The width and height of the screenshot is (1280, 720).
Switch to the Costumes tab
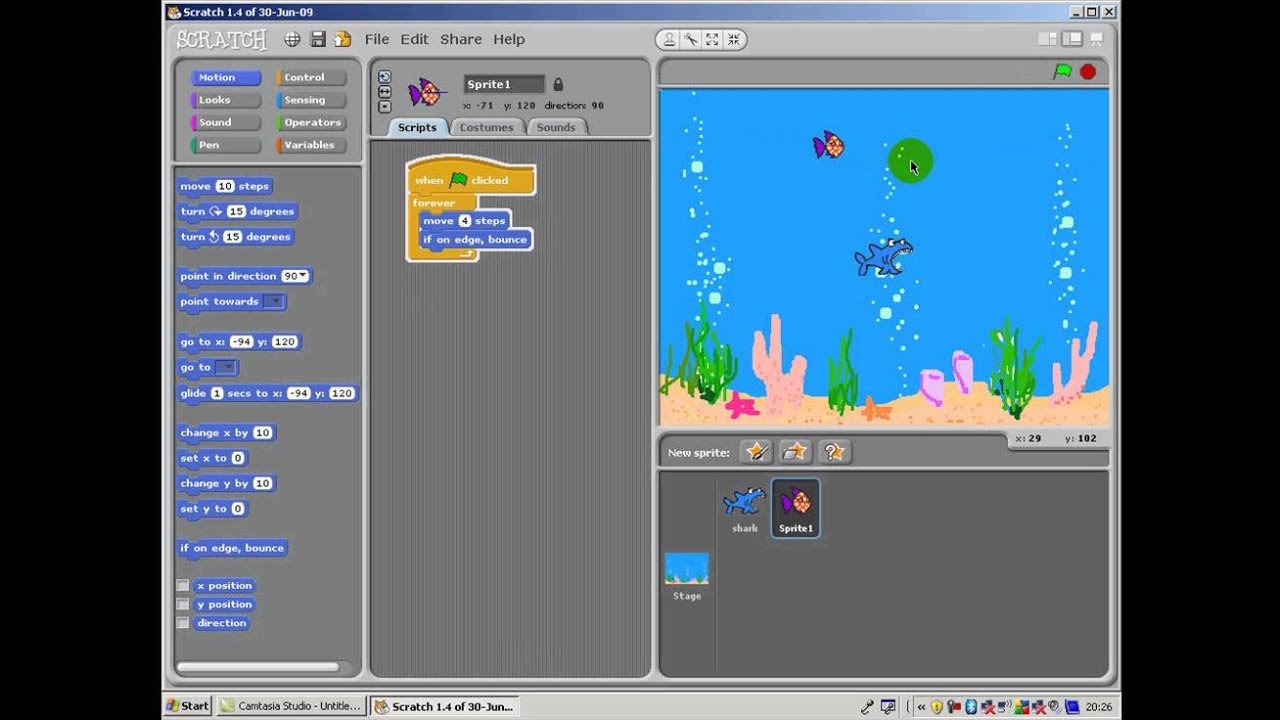[486, 127]
